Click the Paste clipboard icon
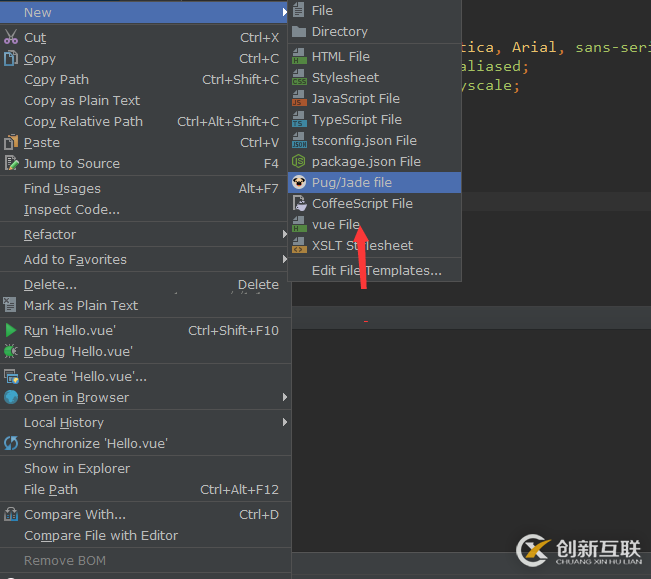This screenshot has height=579, width=651. (11, 142)
